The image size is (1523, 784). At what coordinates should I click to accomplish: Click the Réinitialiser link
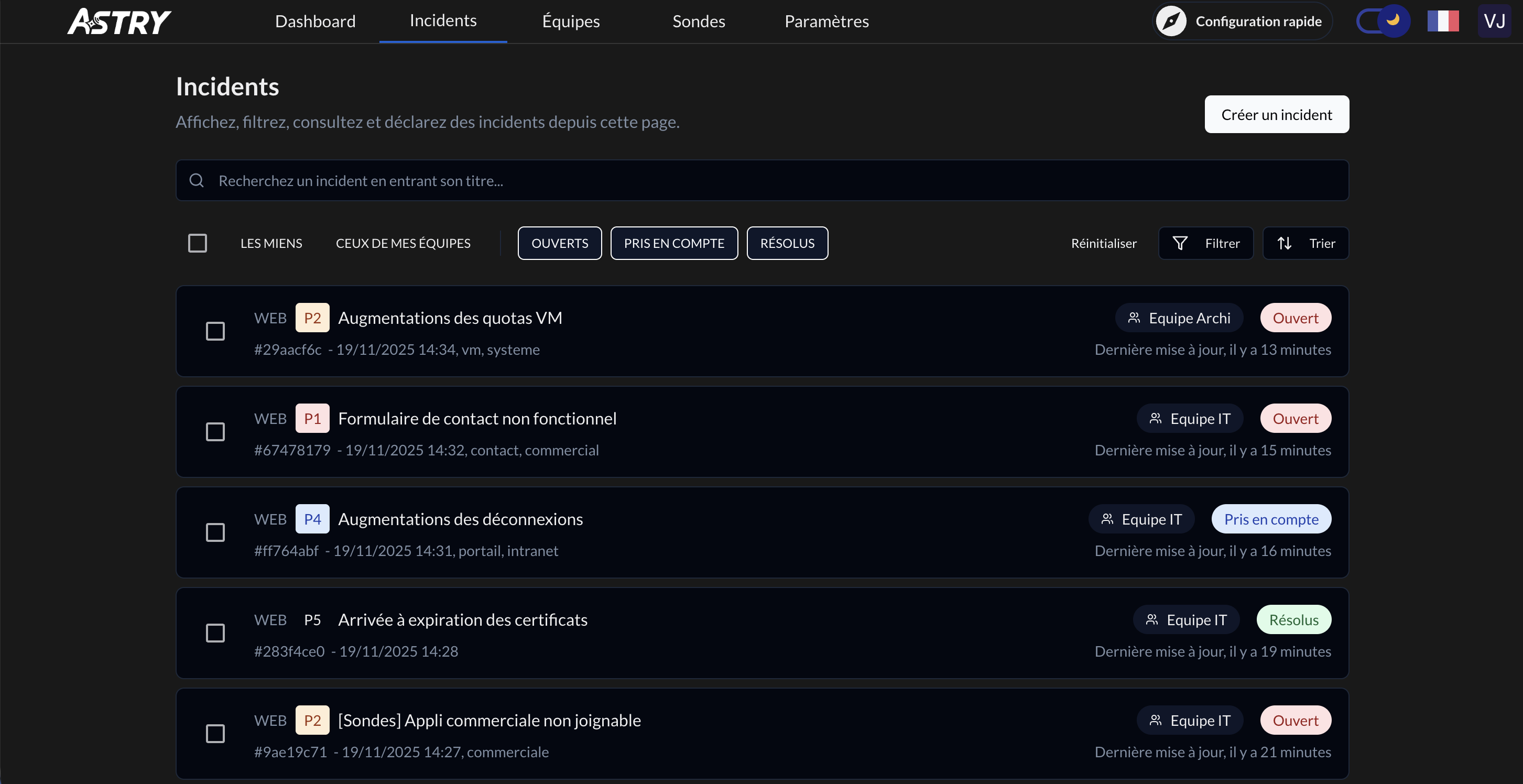[x=1103, y=243]
